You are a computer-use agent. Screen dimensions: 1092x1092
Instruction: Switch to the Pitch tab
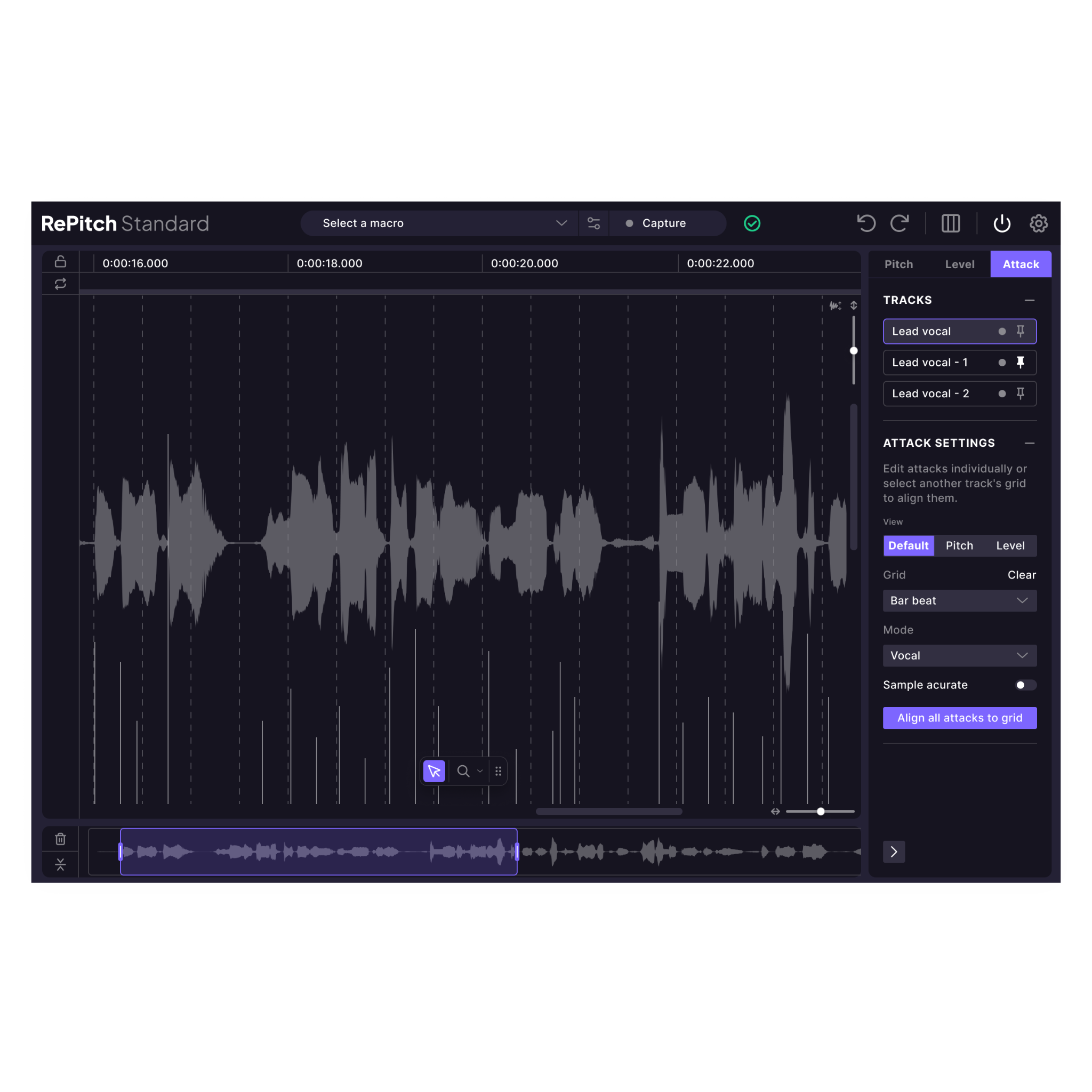coord(898,264)
